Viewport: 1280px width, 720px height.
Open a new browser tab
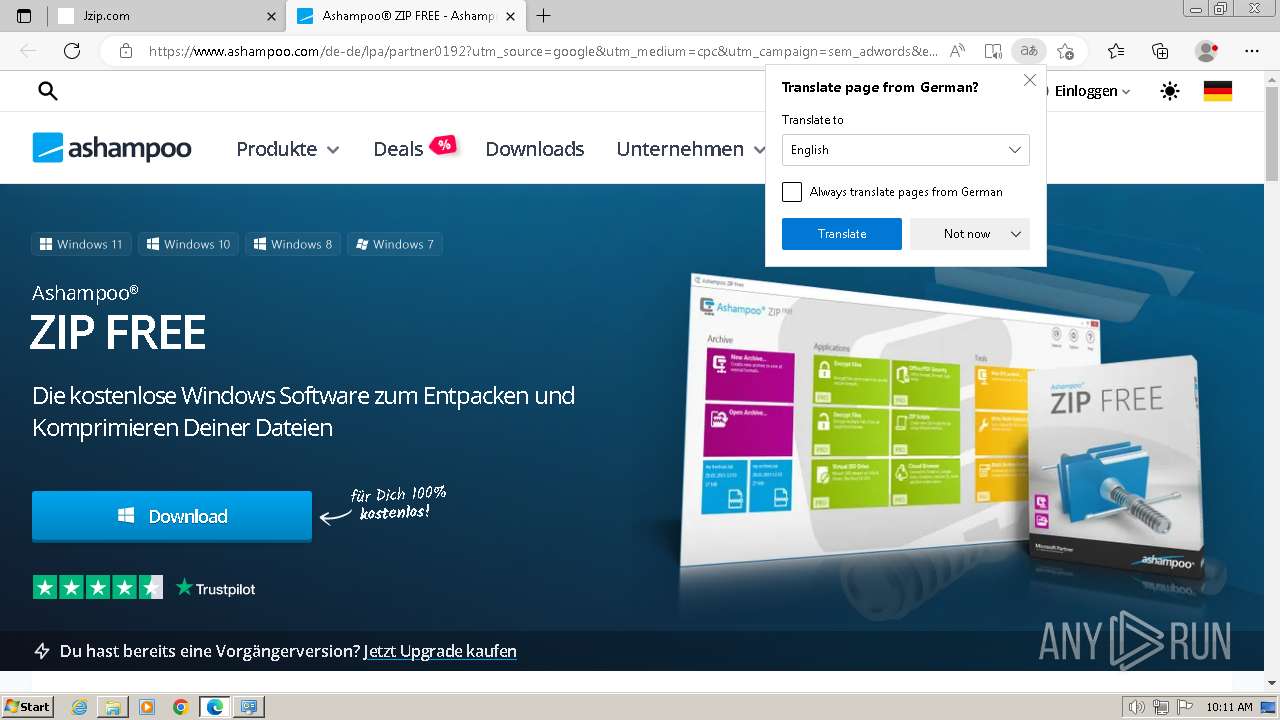(x=544, y=16)
